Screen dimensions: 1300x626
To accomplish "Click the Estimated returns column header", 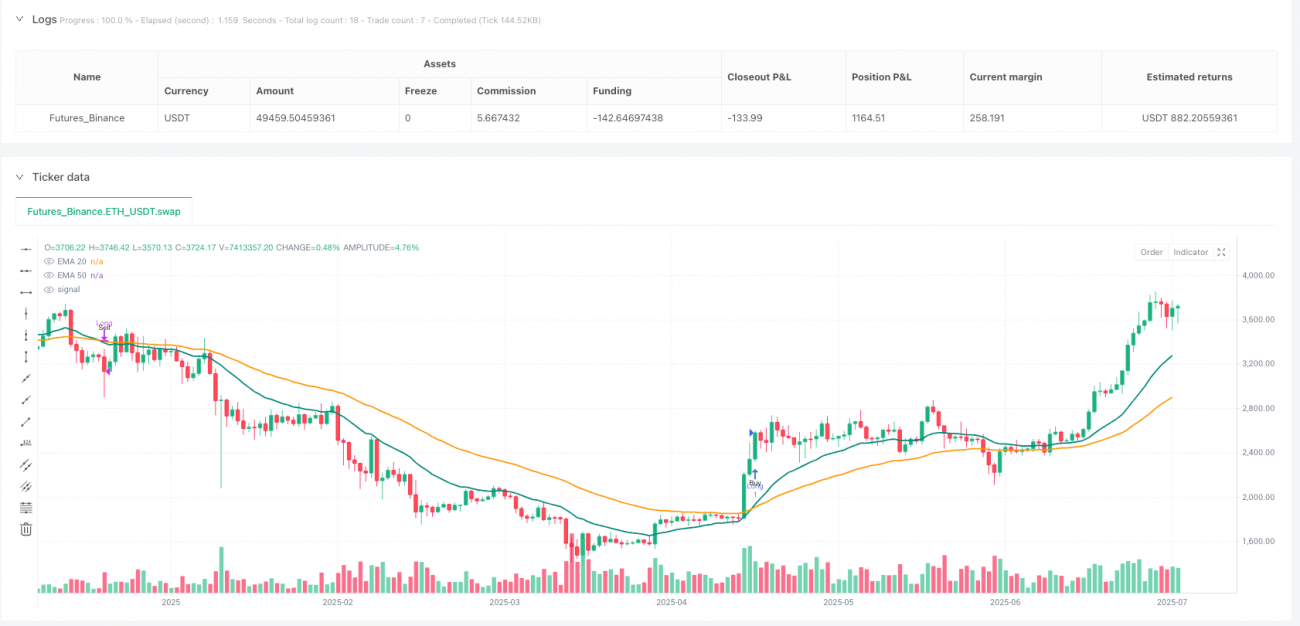I will 1189,77.
